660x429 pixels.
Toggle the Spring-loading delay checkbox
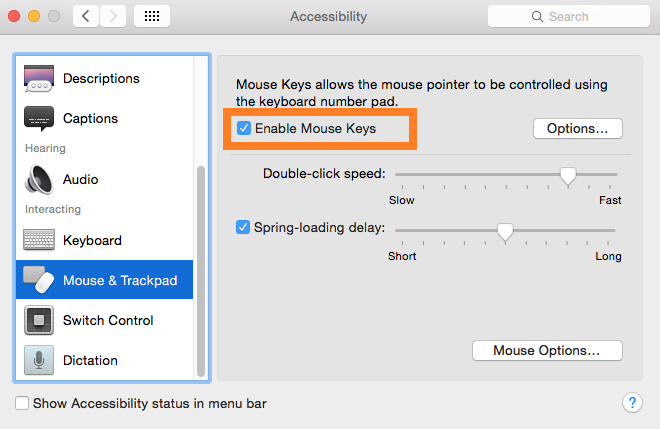(x=243, y=227)
